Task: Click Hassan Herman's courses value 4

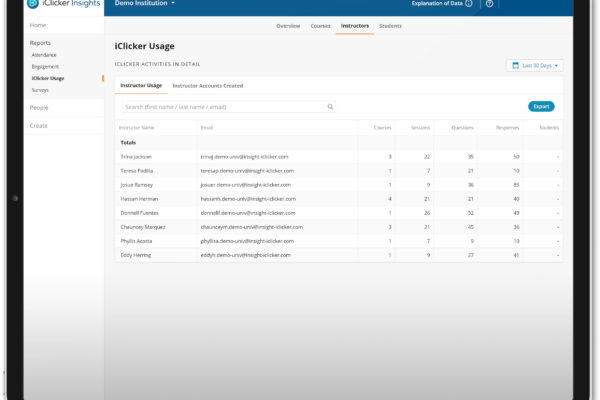Action: pos(390,199)
